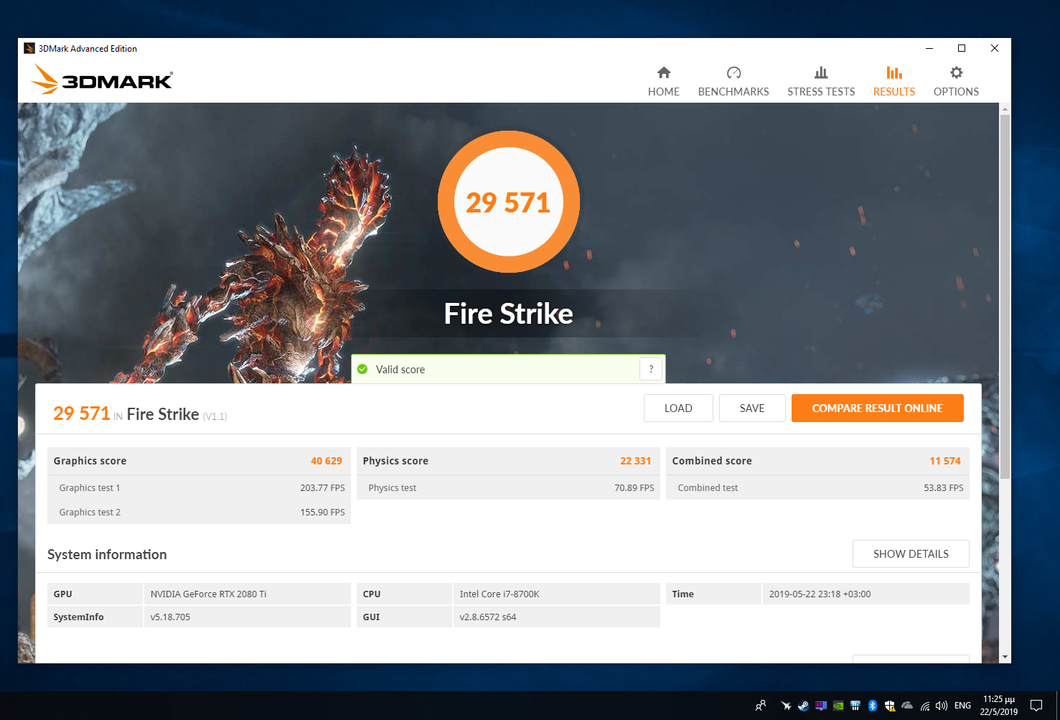1060x720 pixels.
Task: Open the Wi-Fi network tray icon
Action: 925,706
